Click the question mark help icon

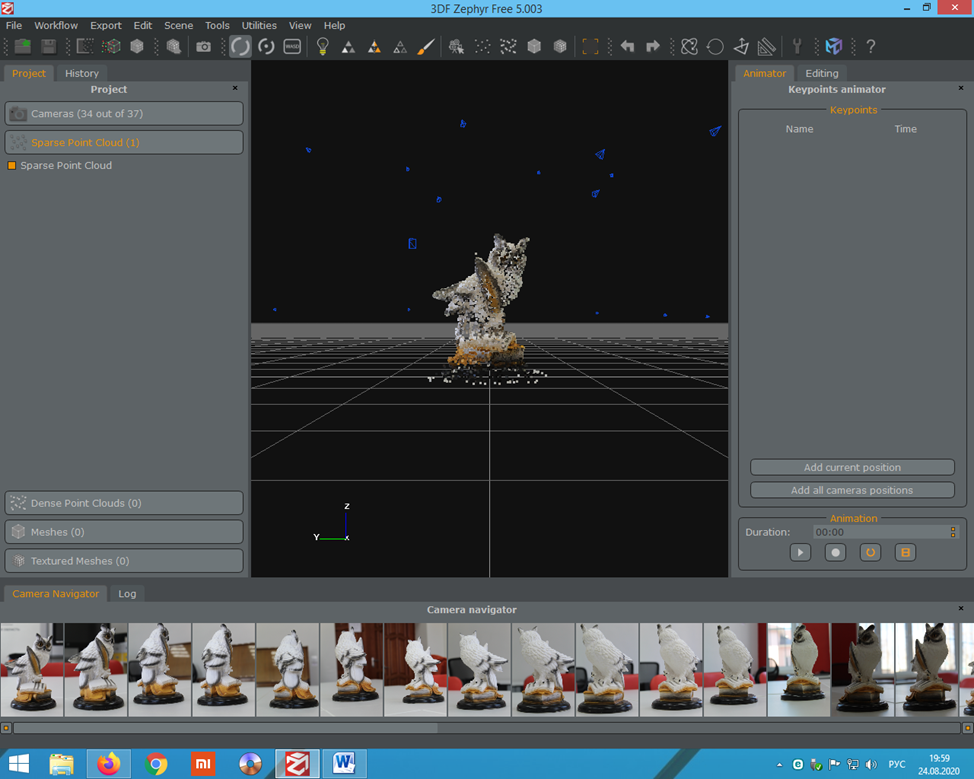click(871, 47)
